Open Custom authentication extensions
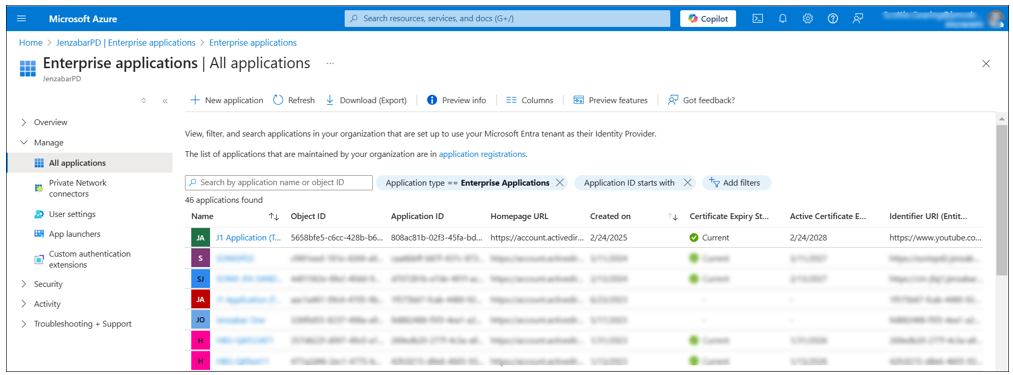The height and width of the screenshot is (375, 1013). 89,259
